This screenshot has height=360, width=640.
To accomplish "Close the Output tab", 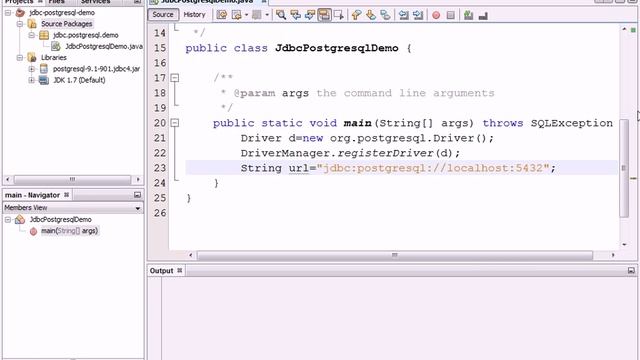I will pos(180,270).
